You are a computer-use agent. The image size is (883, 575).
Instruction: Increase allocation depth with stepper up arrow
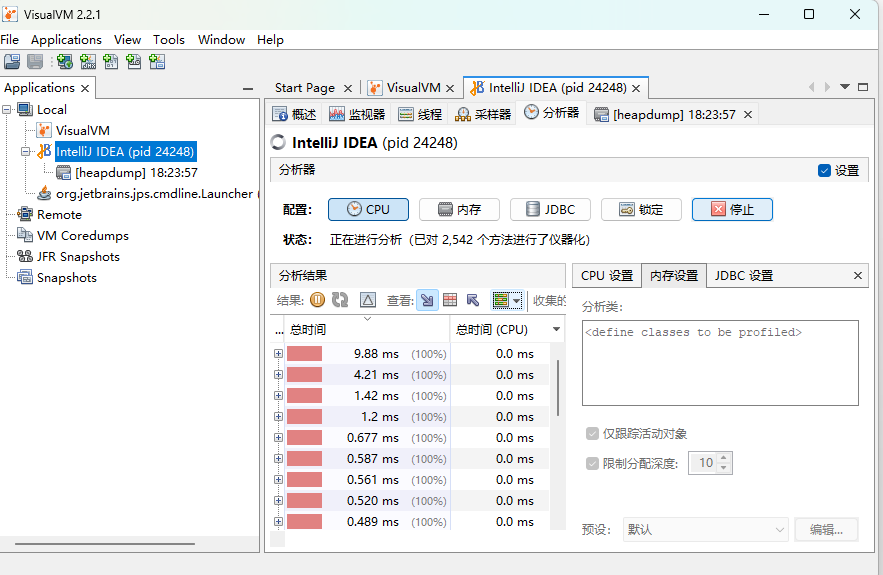[x=724, y=458]
